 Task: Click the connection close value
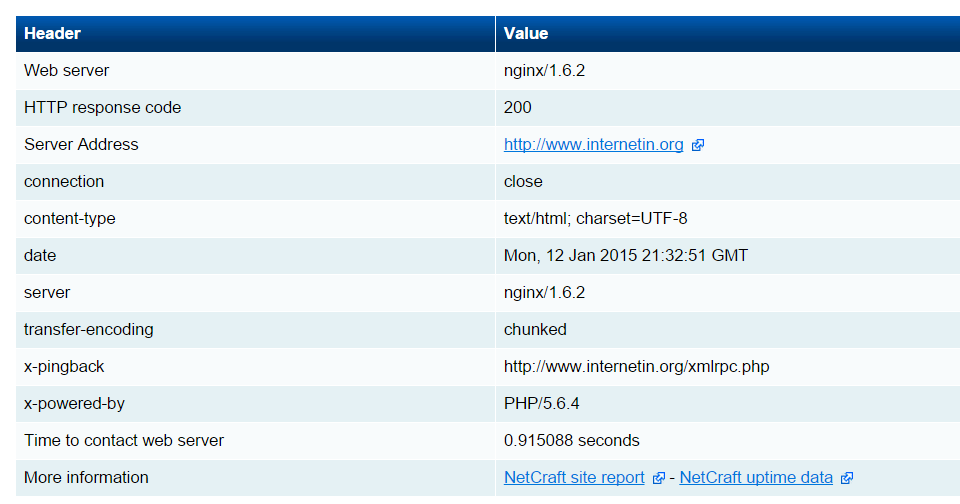523,182
